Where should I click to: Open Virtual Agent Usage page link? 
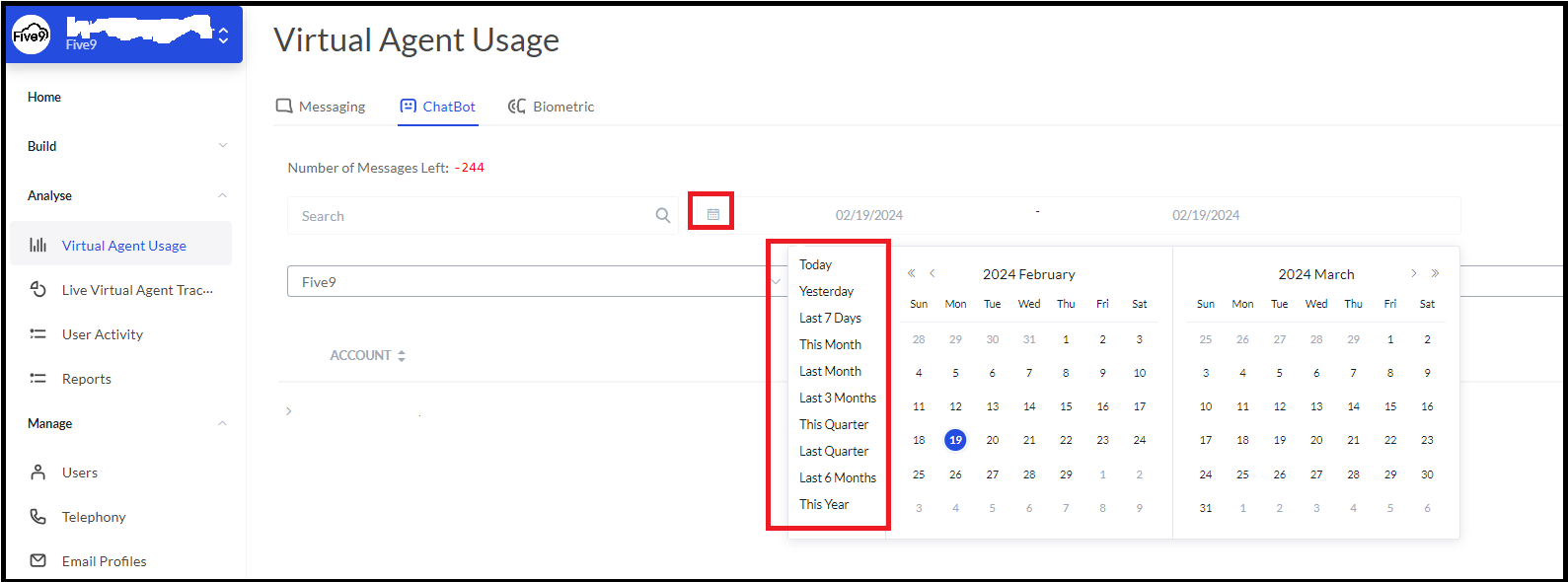(124, 246)
